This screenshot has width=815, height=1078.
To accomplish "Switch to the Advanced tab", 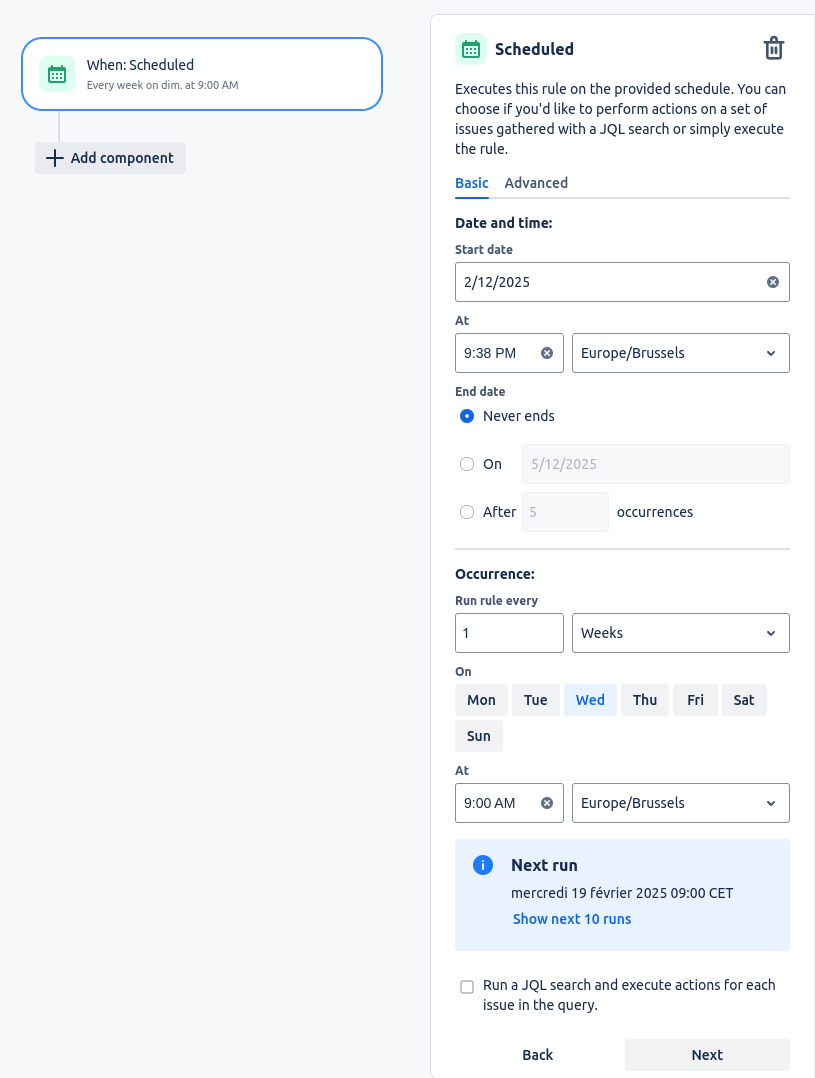I will click(536, 183).
